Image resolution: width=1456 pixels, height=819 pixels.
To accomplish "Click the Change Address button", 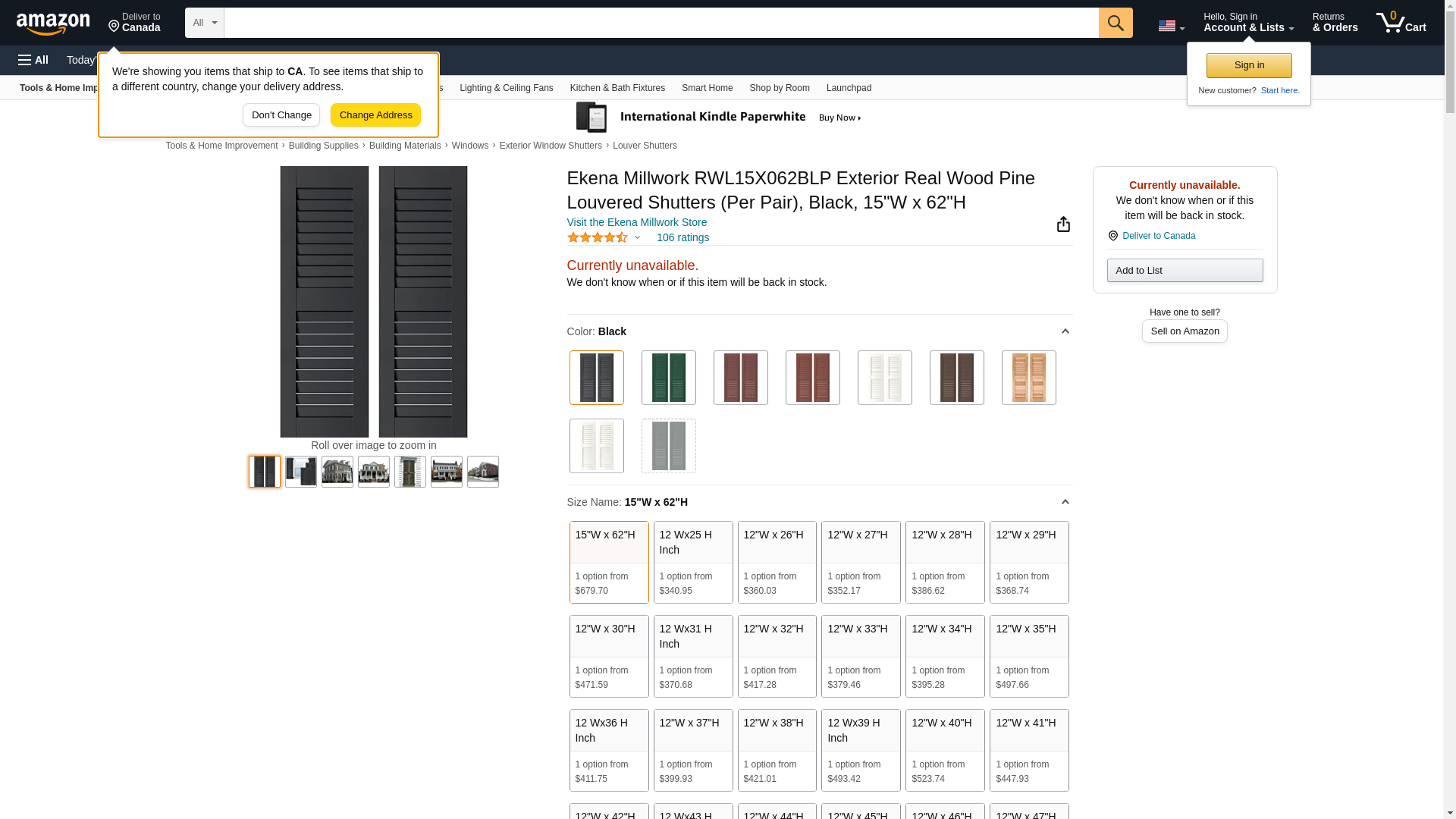I will [x=375, y=115].
